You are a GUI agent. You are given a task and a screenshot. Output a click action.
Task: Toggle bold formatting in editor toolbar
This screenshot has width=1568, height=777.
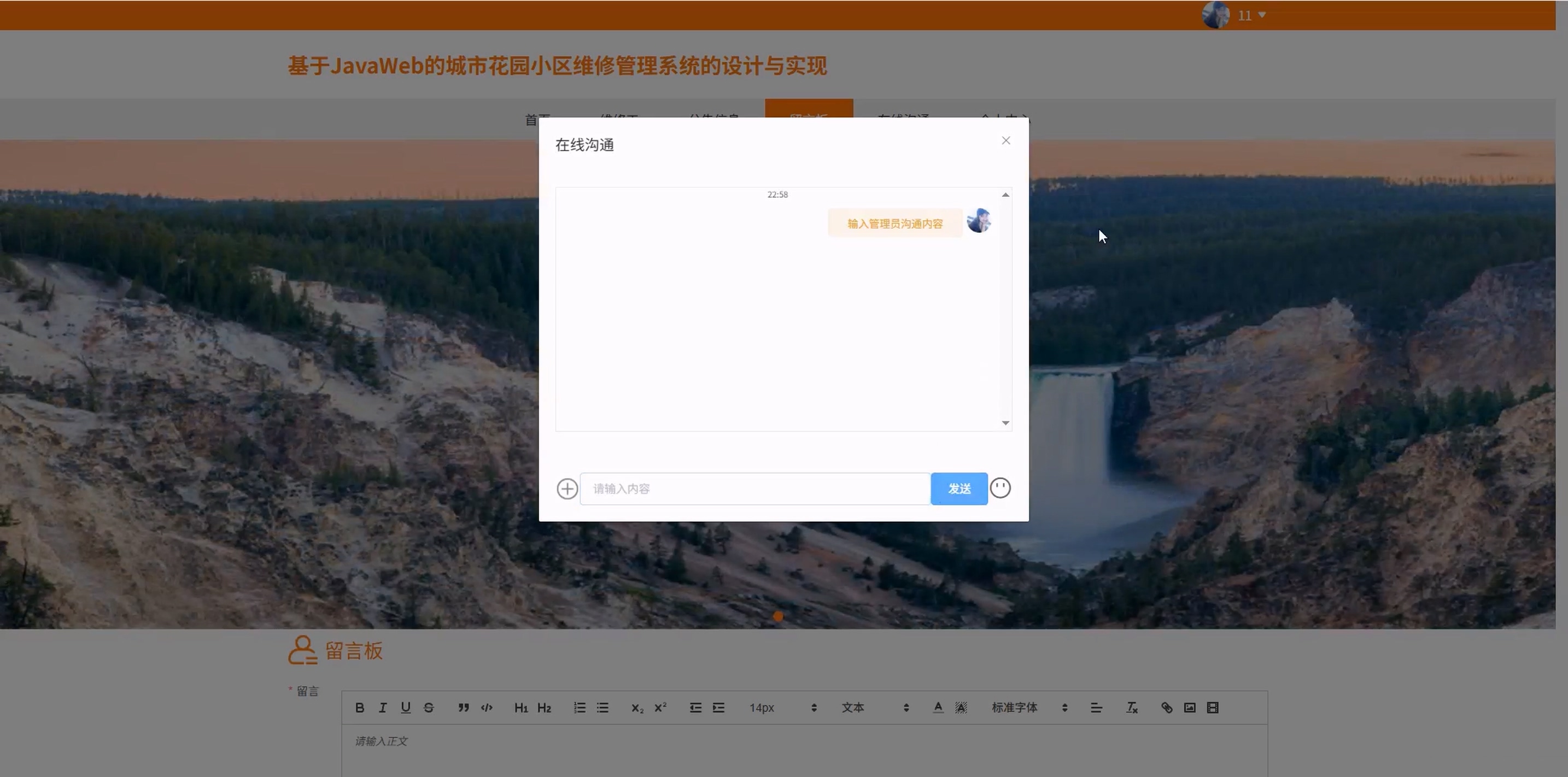[360, 708]
